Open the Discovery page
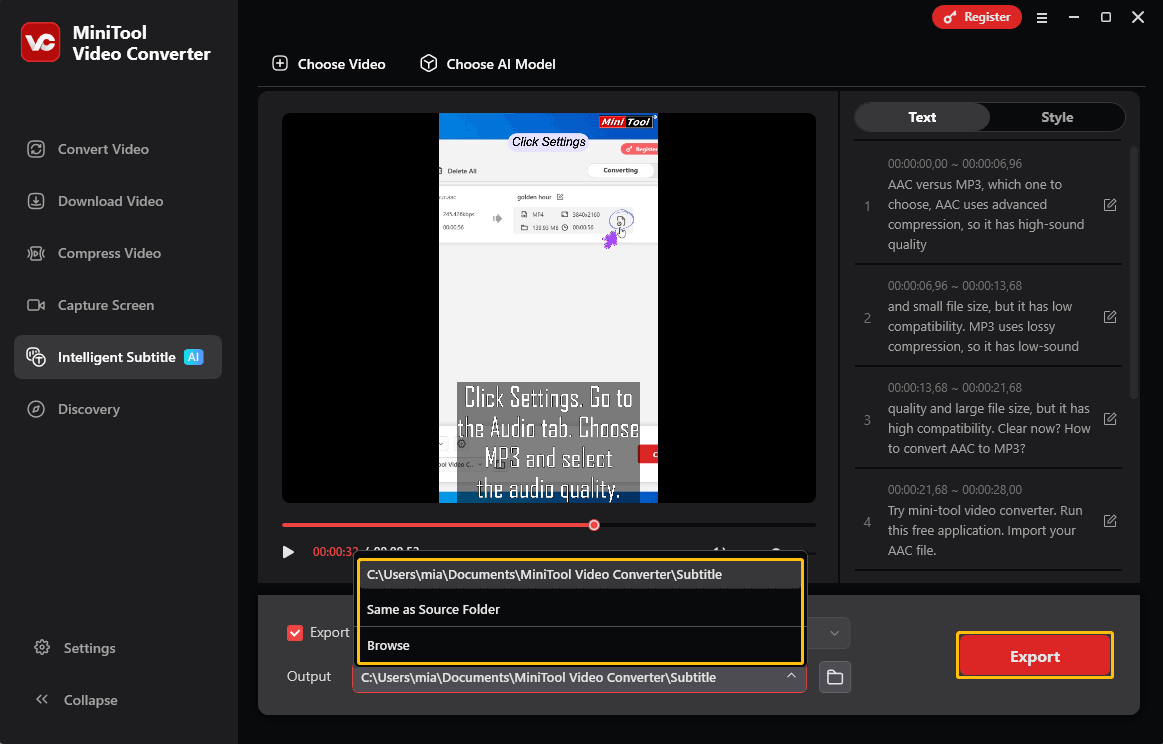 pos(88,409)
